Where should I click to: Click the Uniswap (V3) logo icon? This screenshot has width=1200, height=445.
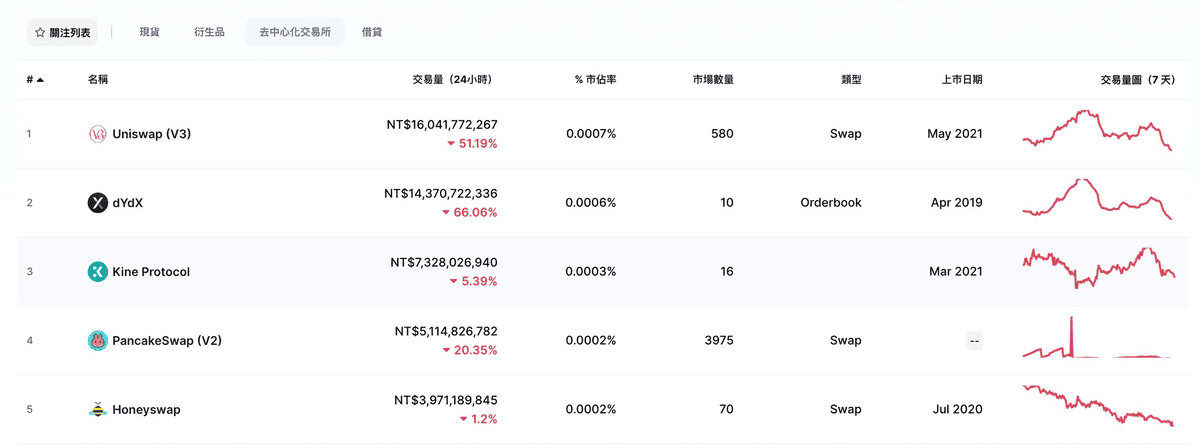pos(97,134)
